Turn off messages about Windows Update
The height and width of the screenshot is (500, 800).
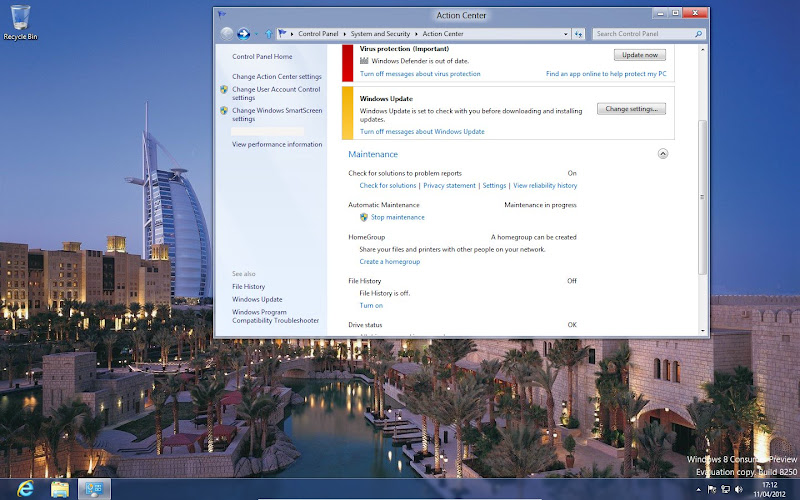point(422,132)
